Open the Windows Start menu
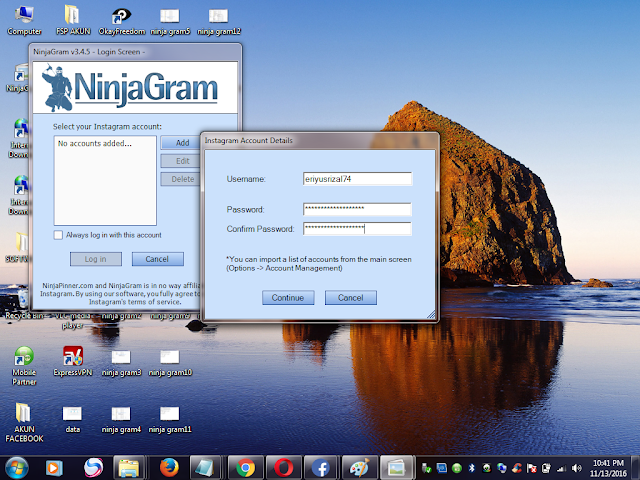Image resolution: width=640 pixels, height=480 pixels. click(17, 468)
